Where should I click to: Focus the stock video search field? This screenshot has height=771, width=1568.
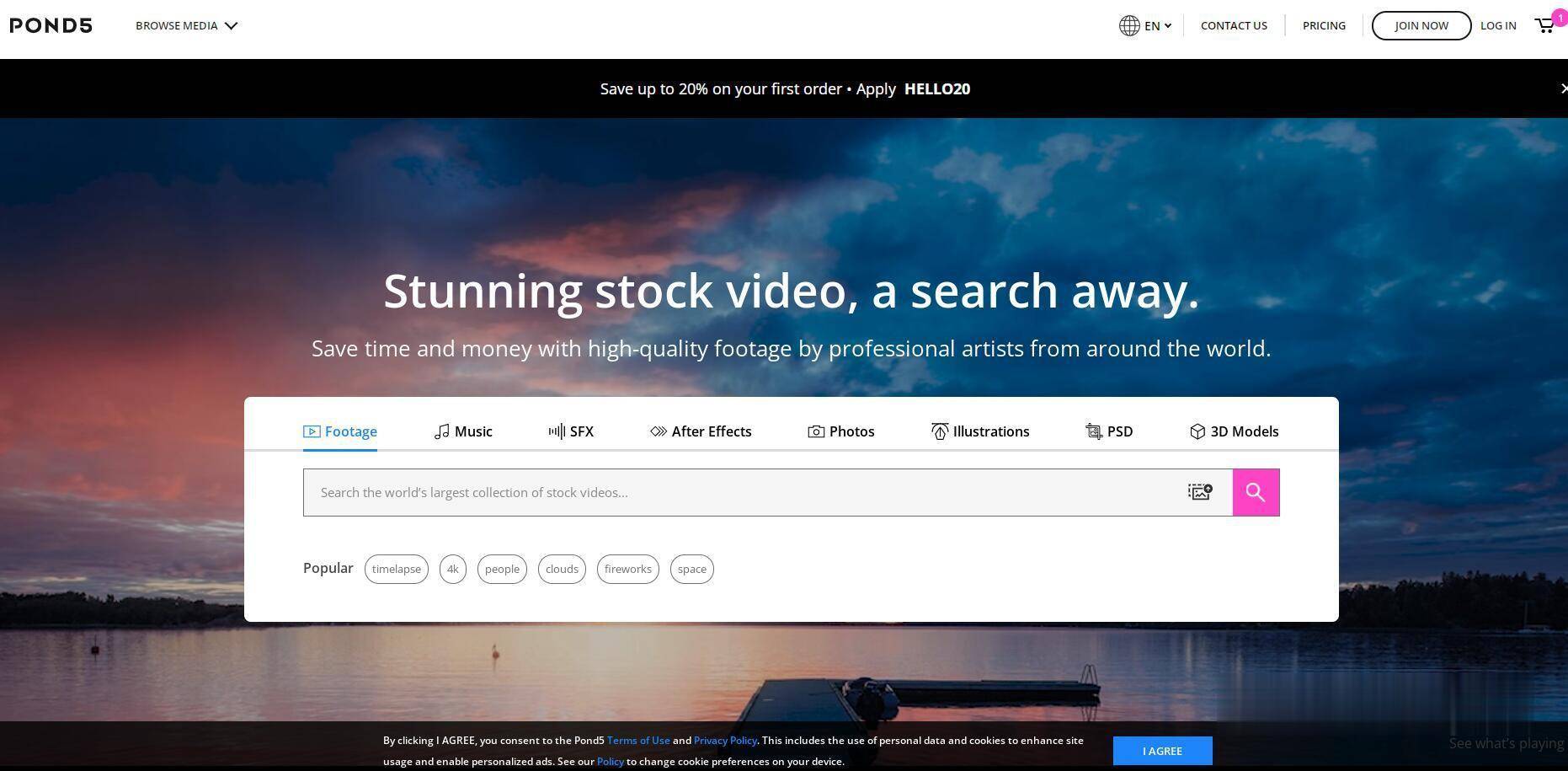[x=741, y=492]
